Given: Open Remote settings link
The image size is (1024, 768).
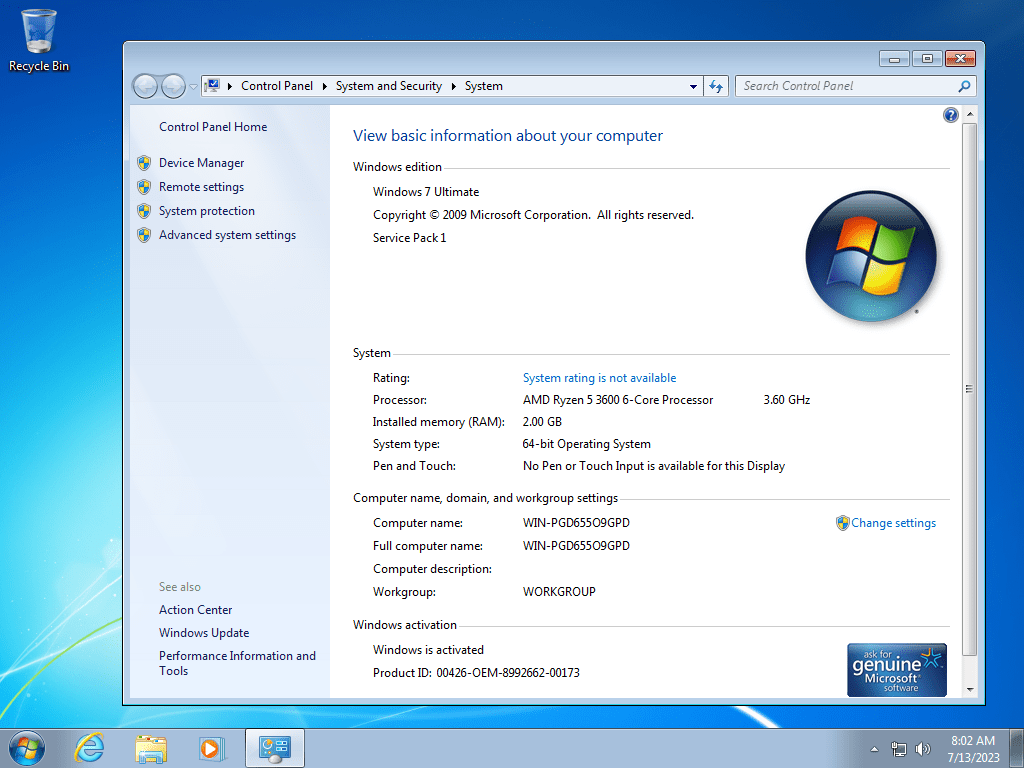Looking at the screenshot, I should coord(201,187).
